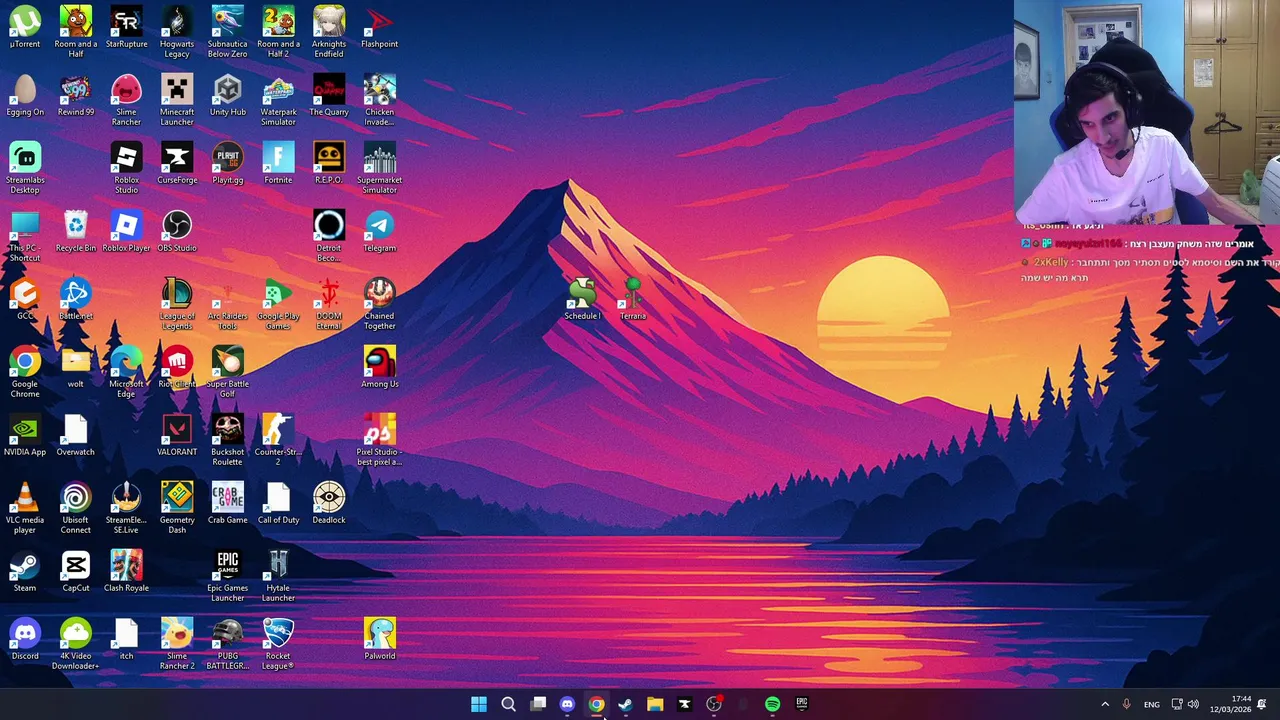Select the Hytale Launcher icon
This screenshot has width=1280, height=720.
278,576
